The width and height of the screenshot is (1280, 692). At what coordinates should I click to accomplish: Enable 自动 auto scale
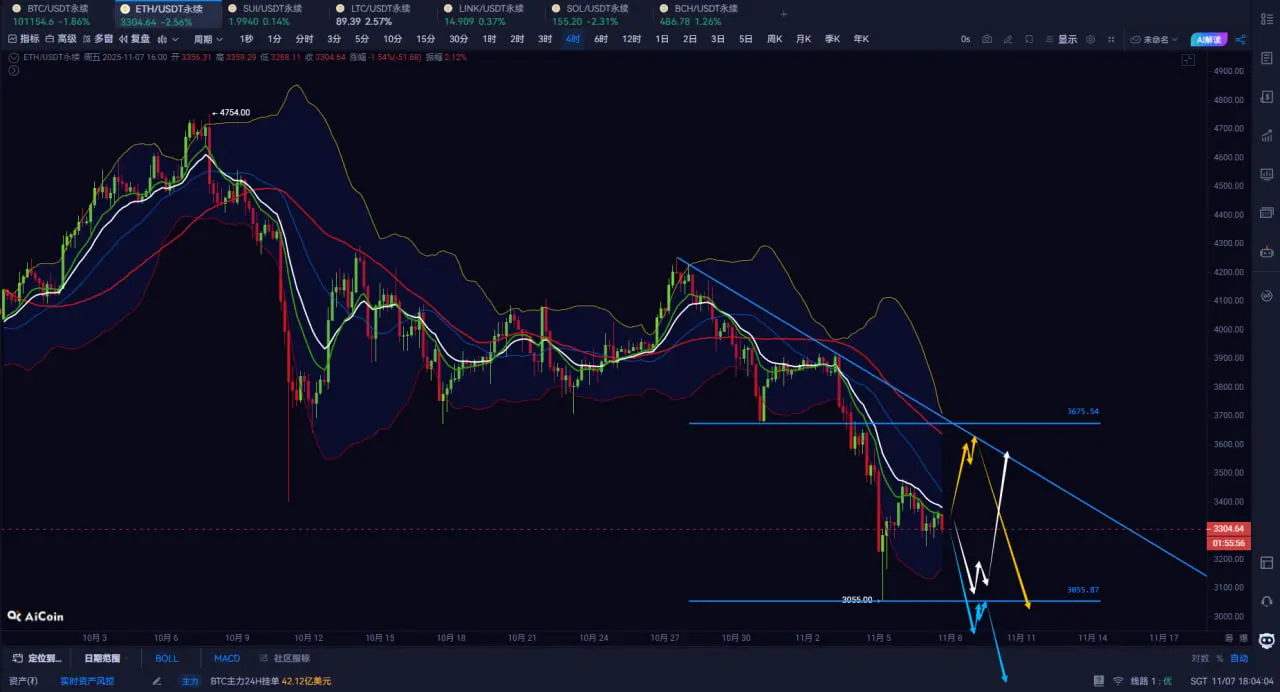1239,658
